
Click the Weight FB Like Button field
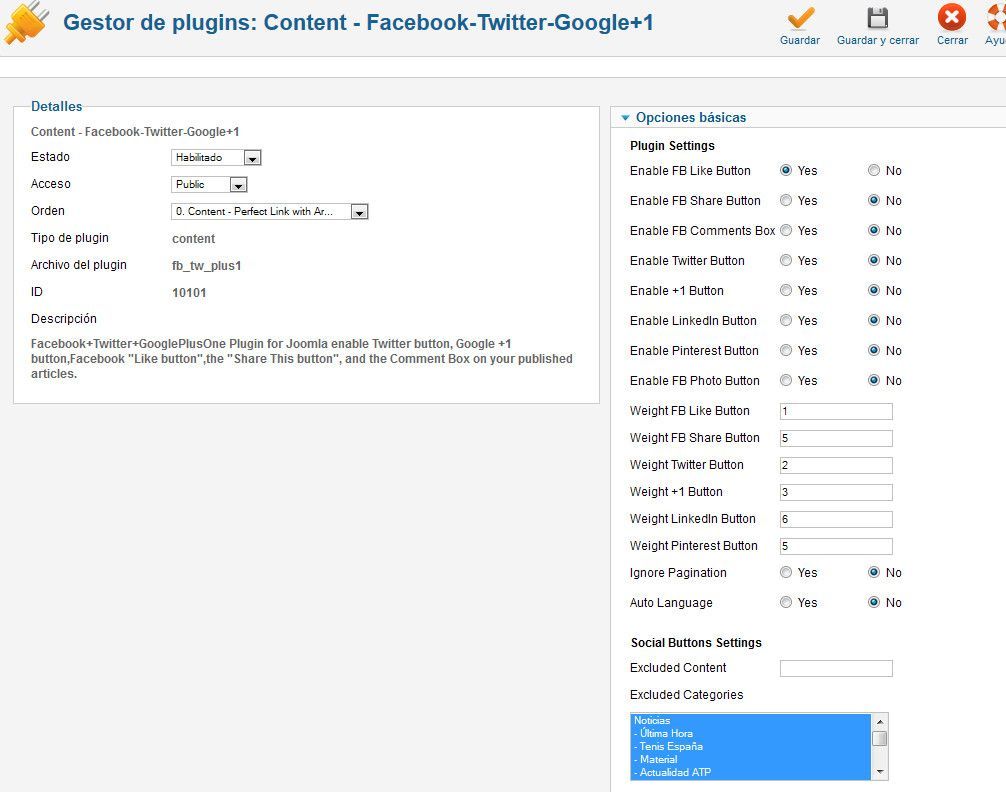836,411
